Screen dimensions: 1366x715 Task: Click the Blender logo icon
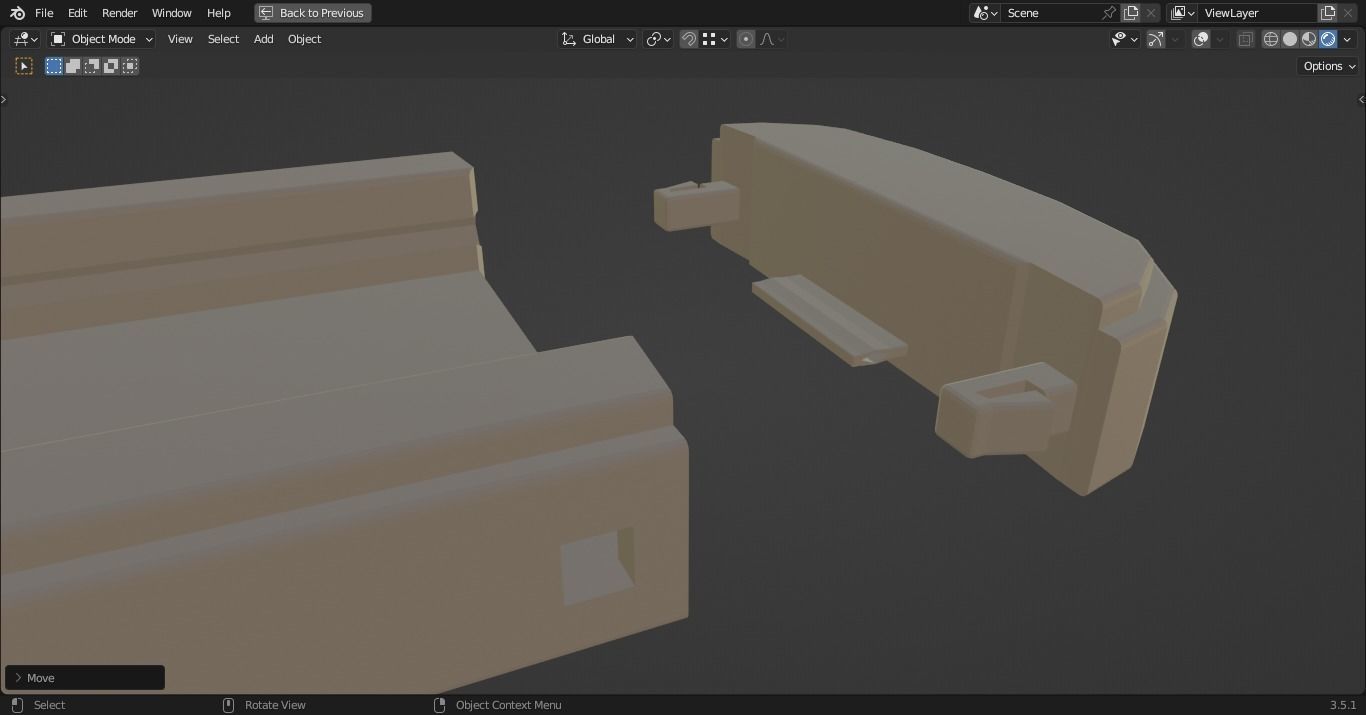click(x=17, y=13)
